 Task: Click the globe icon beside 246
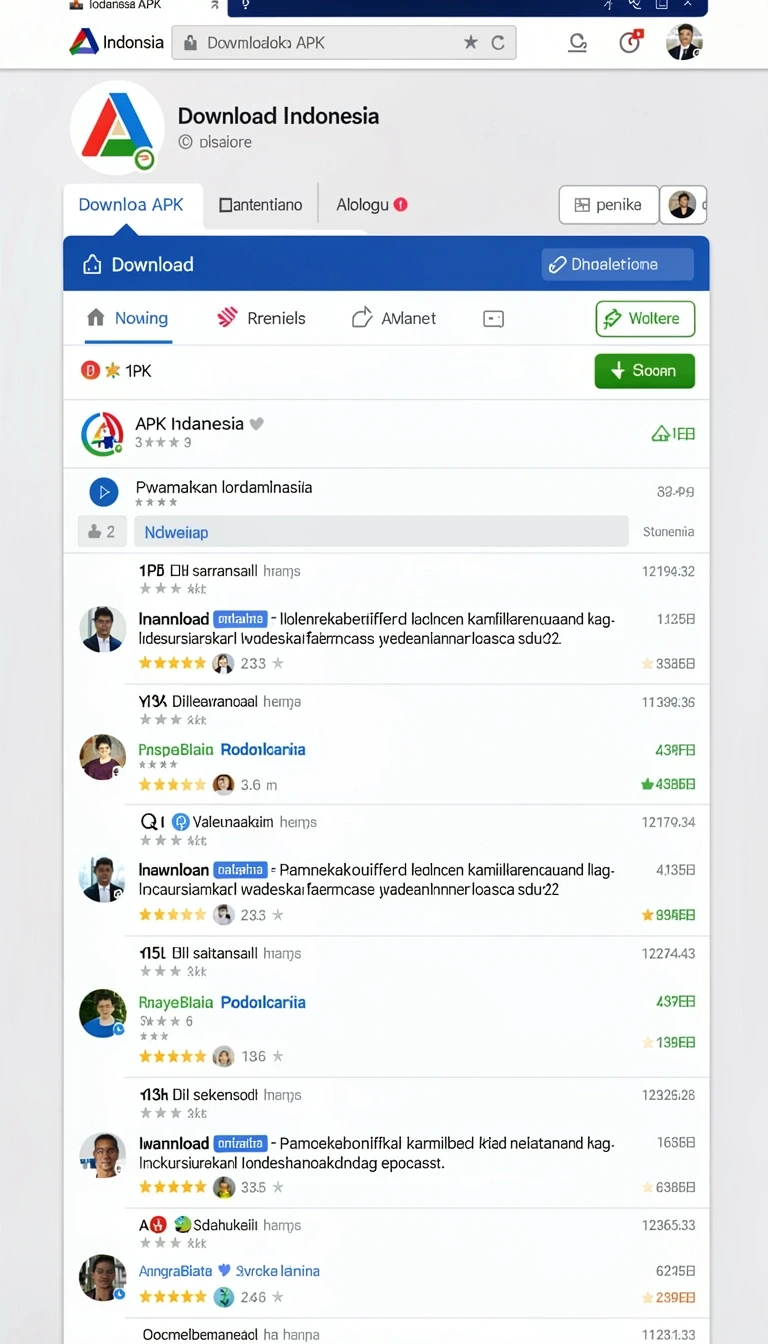223,1297
